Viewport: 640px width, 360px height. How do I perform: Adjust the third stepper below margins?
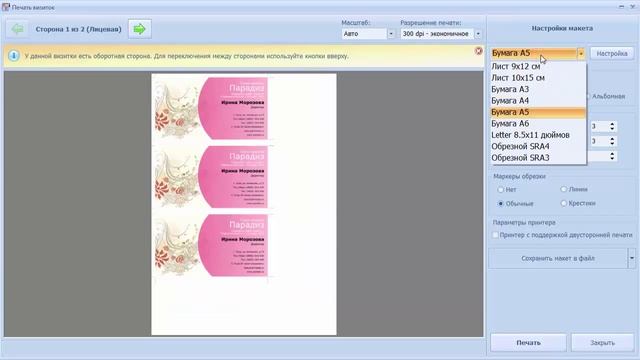612,156
